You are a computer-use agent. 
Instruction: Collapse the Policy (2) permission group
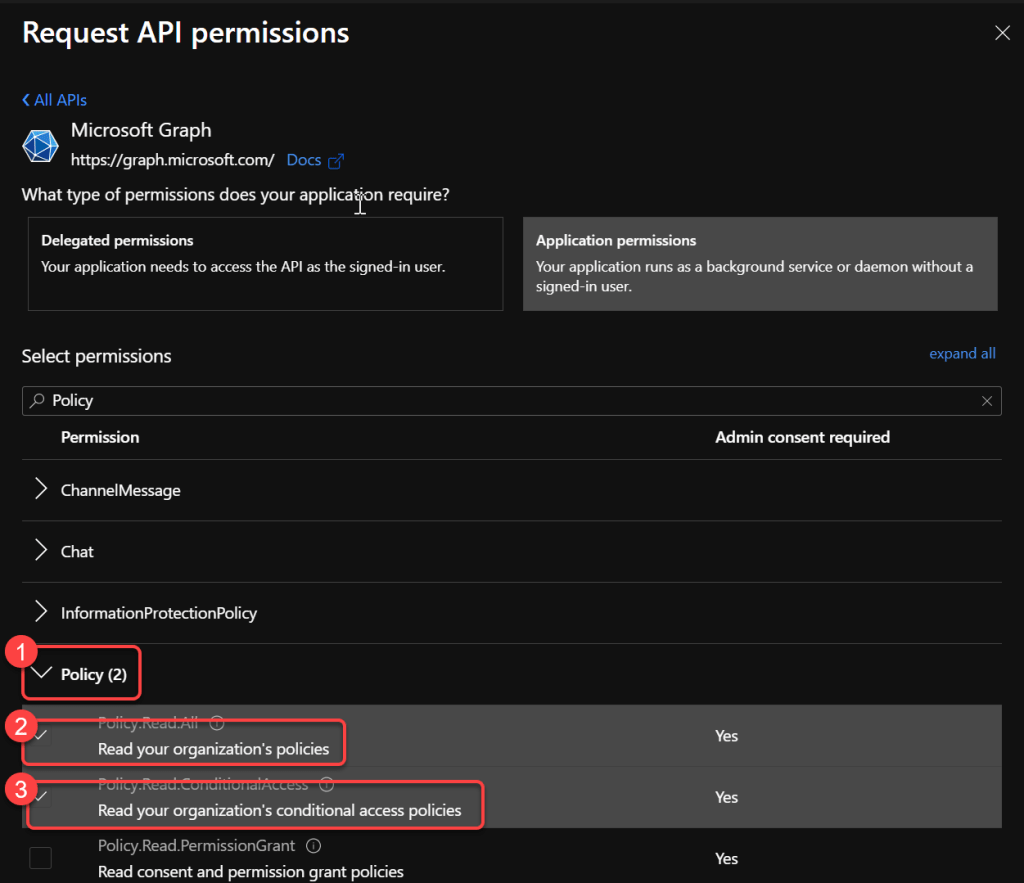coord(41,674)
